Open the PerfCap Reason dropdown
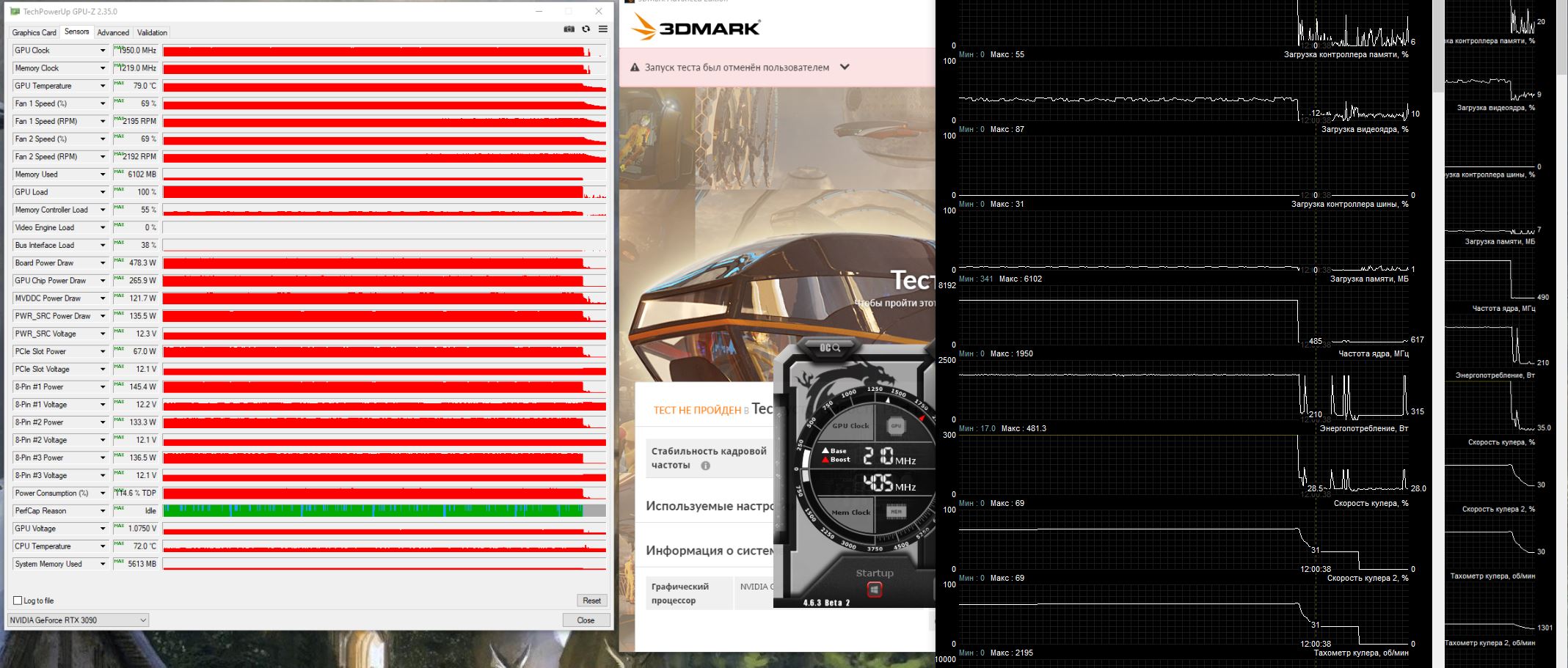Image resolution: width=1568 pixels, height=668 pixels. pyautogui.click(x=103, y=510)
